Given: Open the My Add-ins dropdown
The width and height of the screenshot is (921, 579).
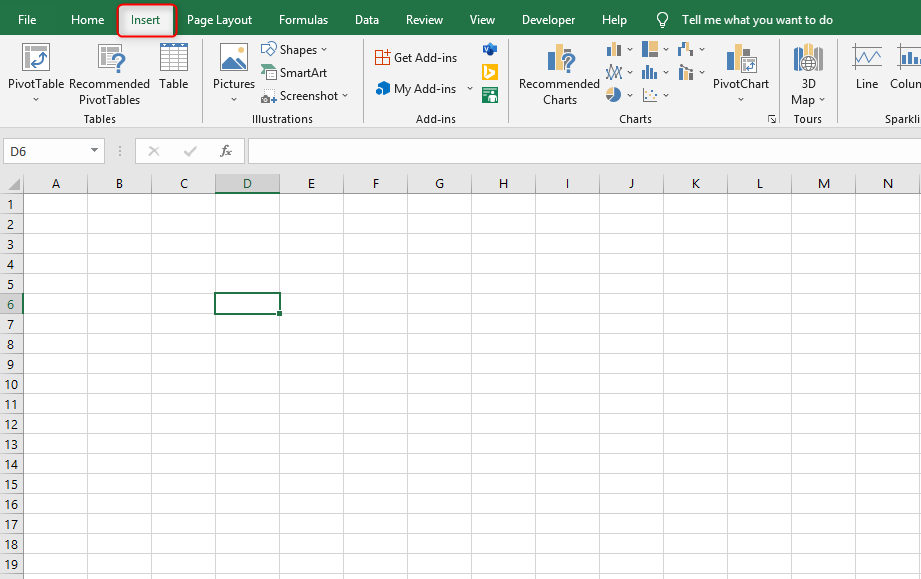Looking at the screenshot, I should pyautogui.click(x=468, y=88).
